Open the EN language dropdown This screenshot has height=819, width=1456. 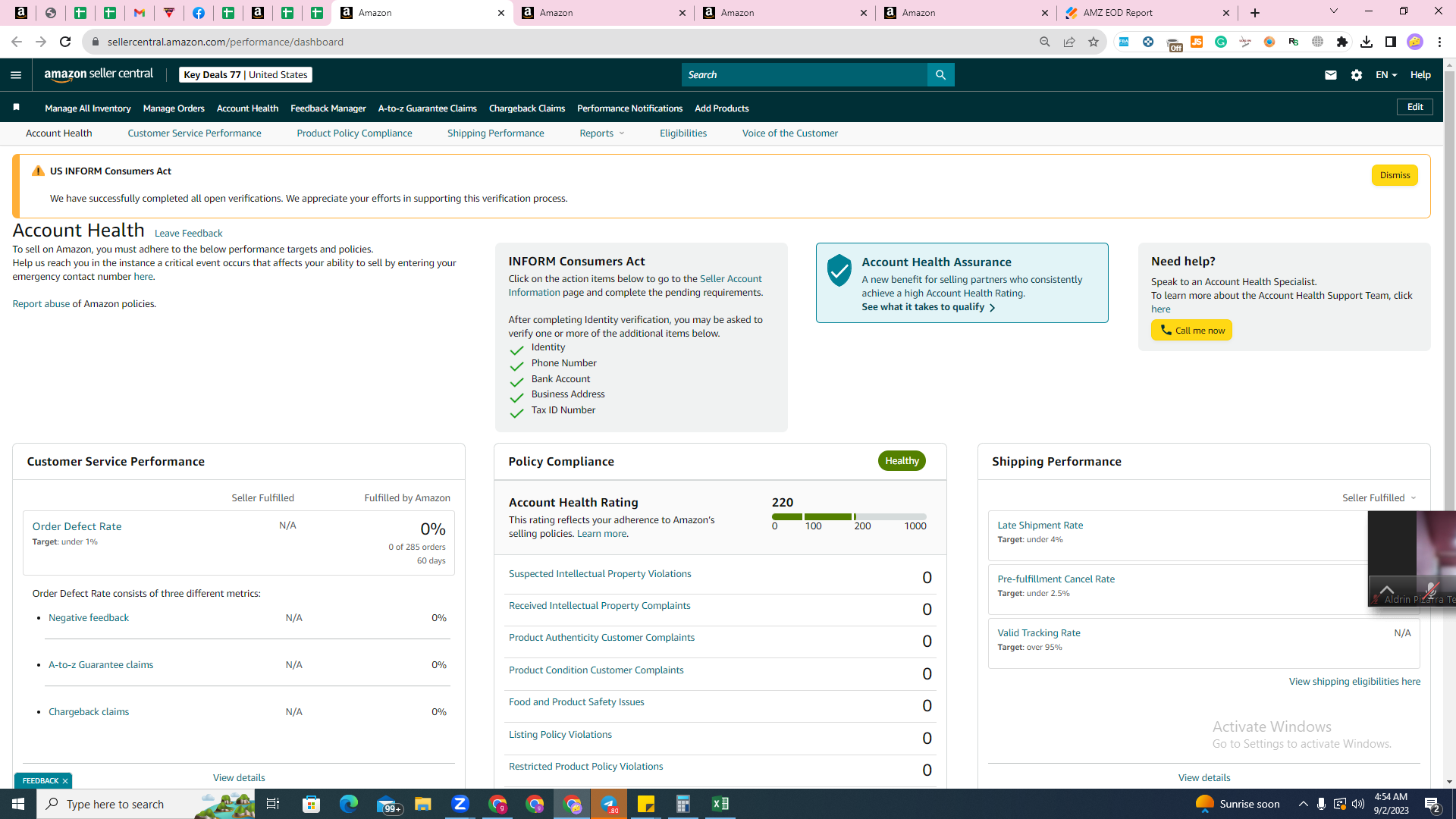[x=1386, y=75]
